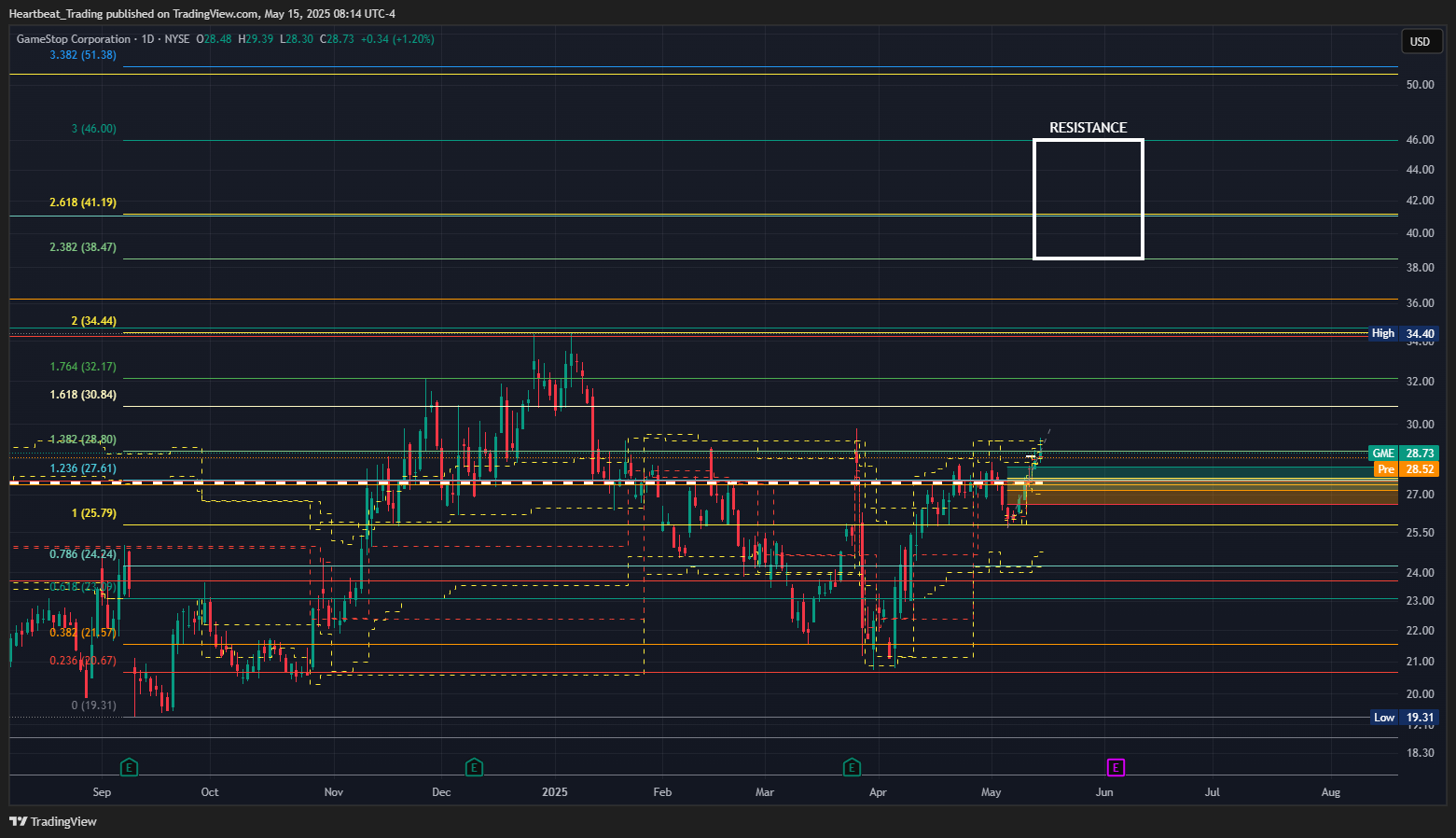Click the Heartbeat_Trading published attribution text
Image resolution: width=1456 pixels, height=838 pixels.
click(202, 14)
